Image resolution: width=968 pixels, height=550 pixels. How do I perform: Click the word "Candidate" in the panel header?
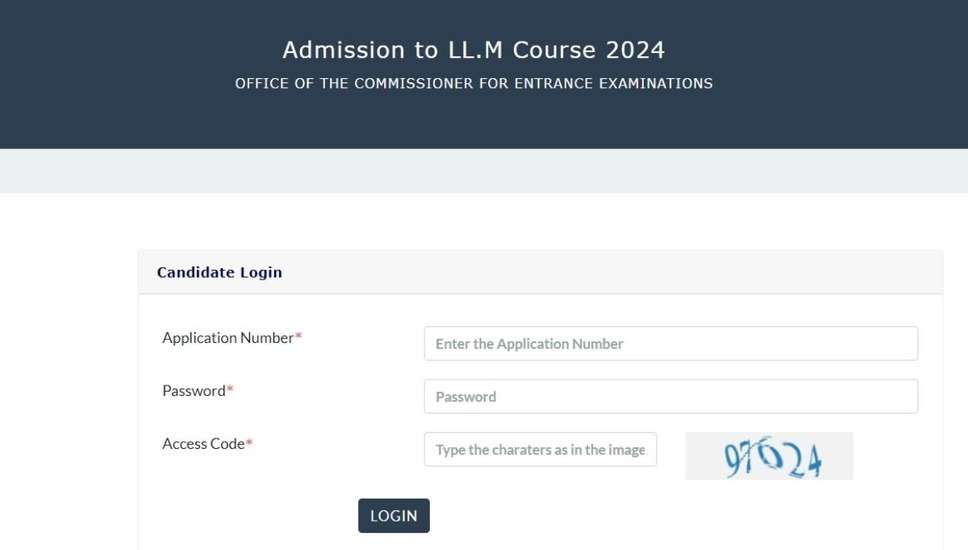[196, 272]
